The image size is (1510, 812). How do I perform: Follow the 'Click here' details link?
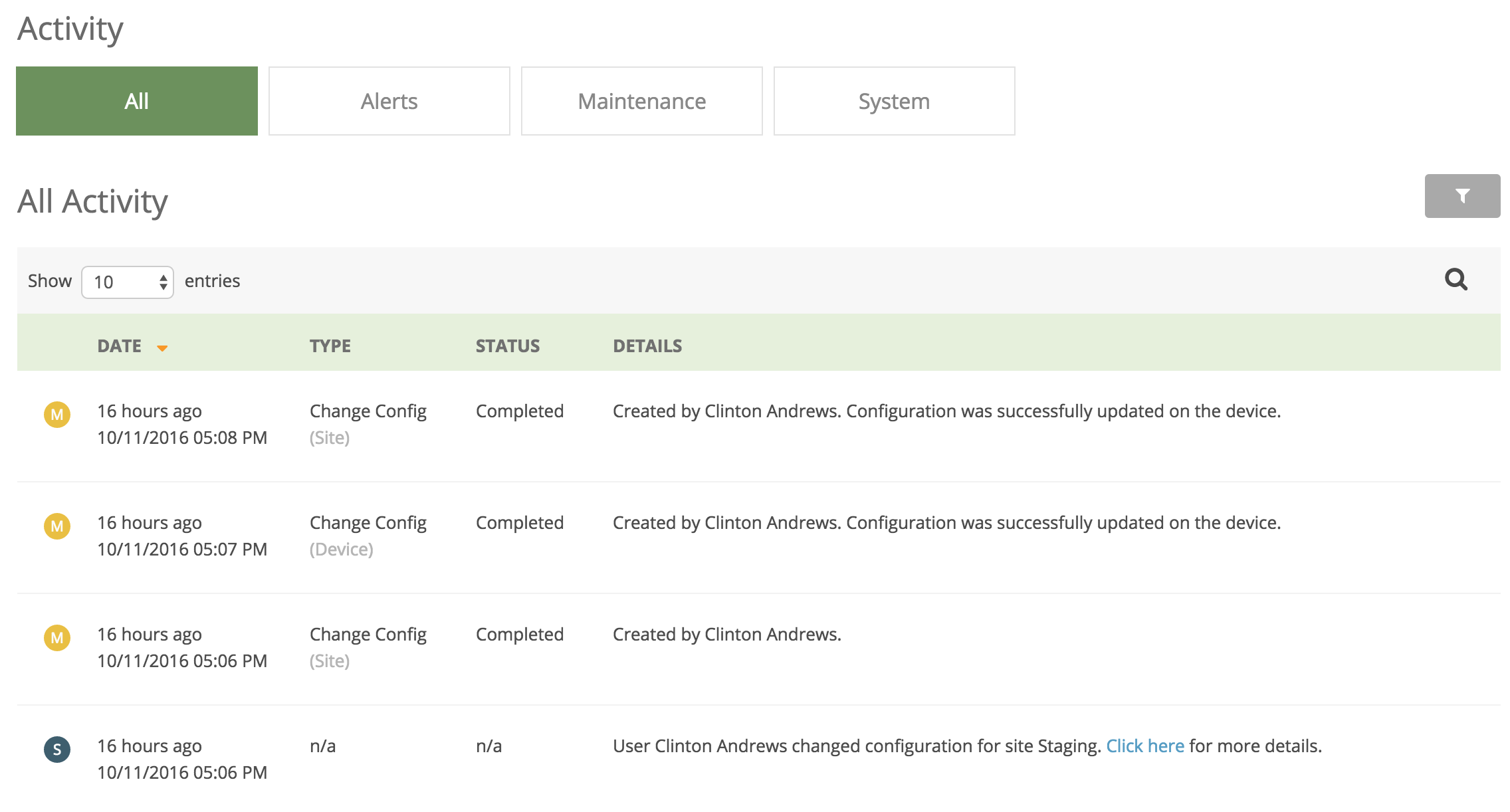pos(1144,746)
